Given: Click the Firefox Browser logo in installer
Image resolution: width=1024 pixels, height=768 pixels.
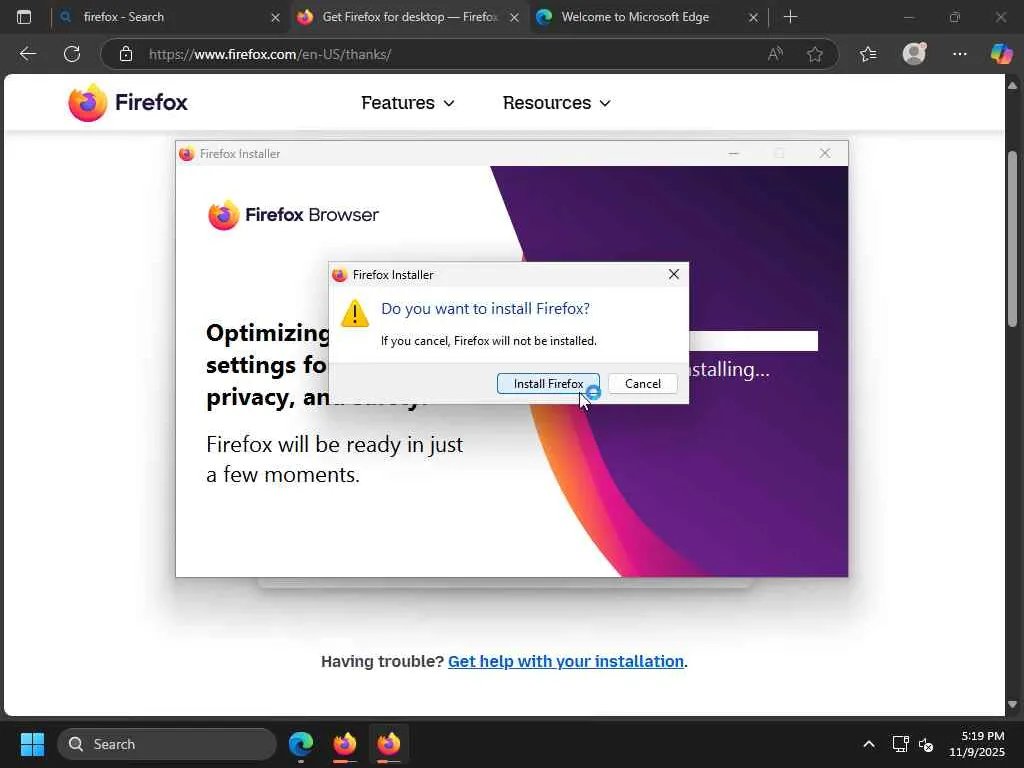Looking at the screenshot, I should pos(293,215).
